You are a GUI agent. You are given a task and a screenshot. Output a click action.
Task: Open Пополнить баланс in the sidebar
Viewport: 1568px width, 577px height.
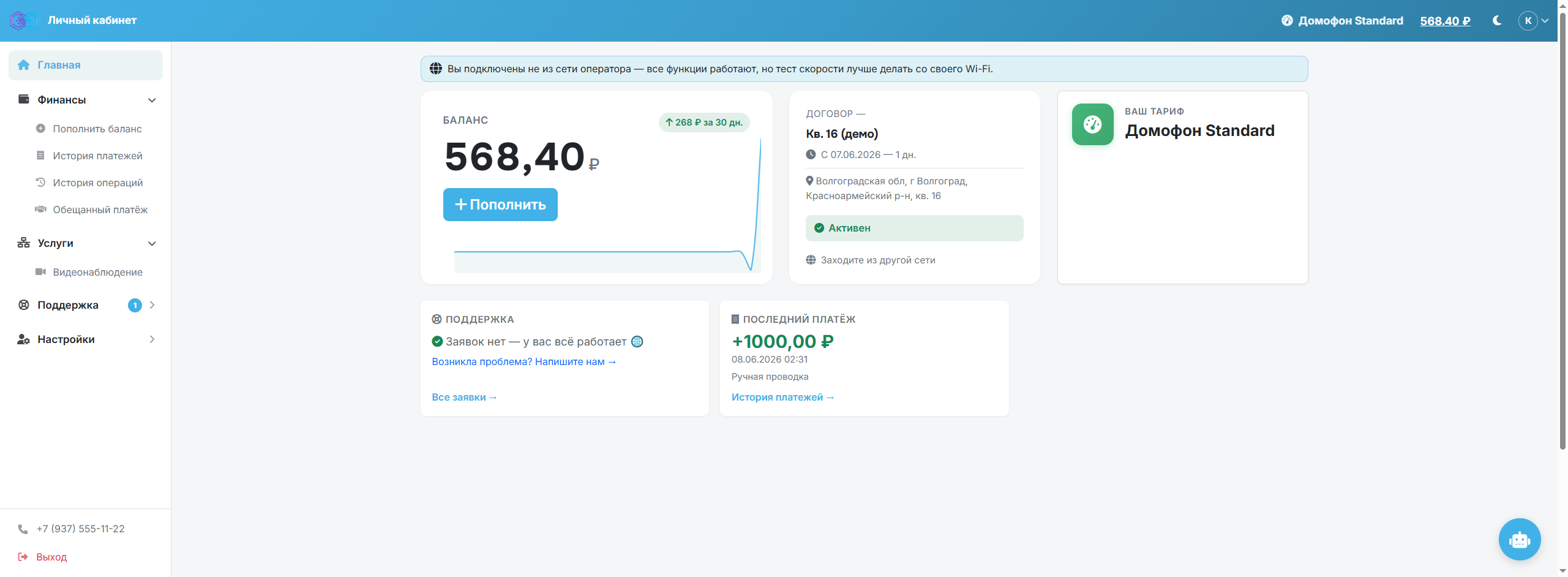coord(97,129)
